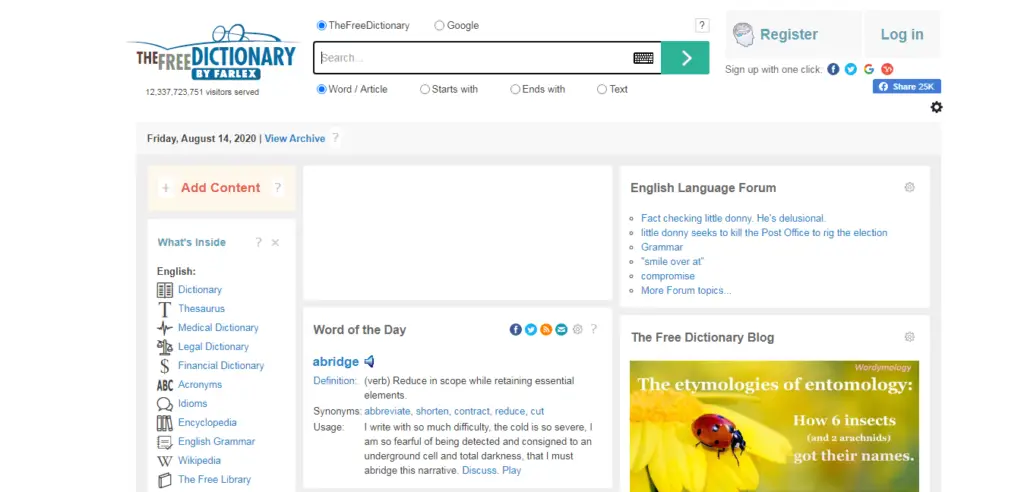Sign up with Yahoo icon
1024x492 pixels.
click(x=887, y=69)
